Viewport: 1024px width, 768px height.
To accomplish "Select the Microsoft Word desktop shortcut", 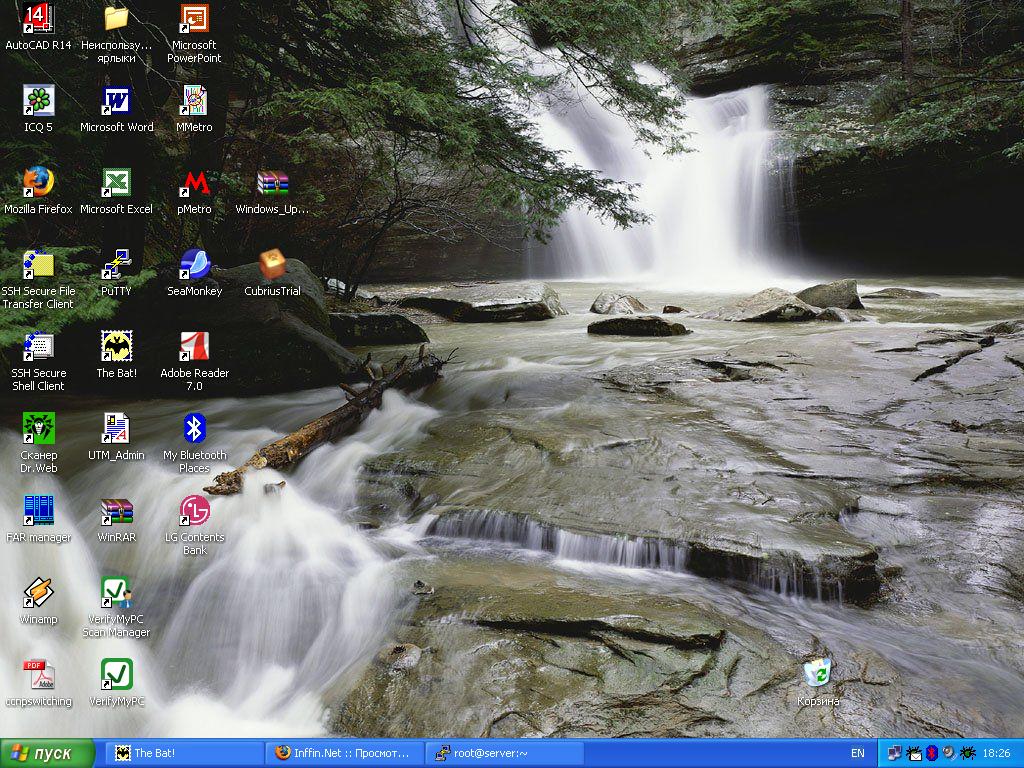I will point(116,109).
